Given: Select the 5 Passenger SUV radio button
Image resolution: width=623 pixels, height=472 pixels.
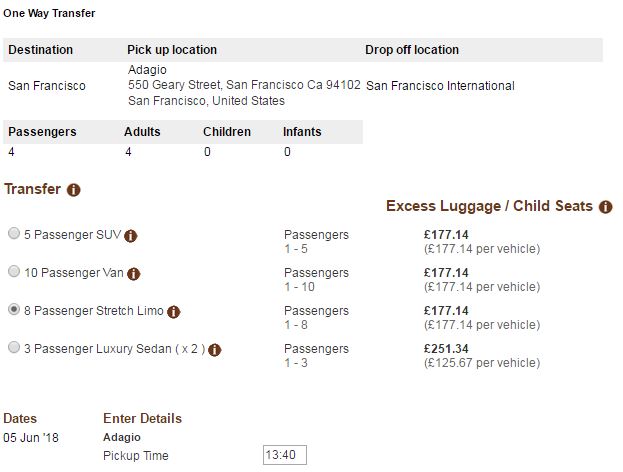Looking at the screenshot, I should (13, 234).
